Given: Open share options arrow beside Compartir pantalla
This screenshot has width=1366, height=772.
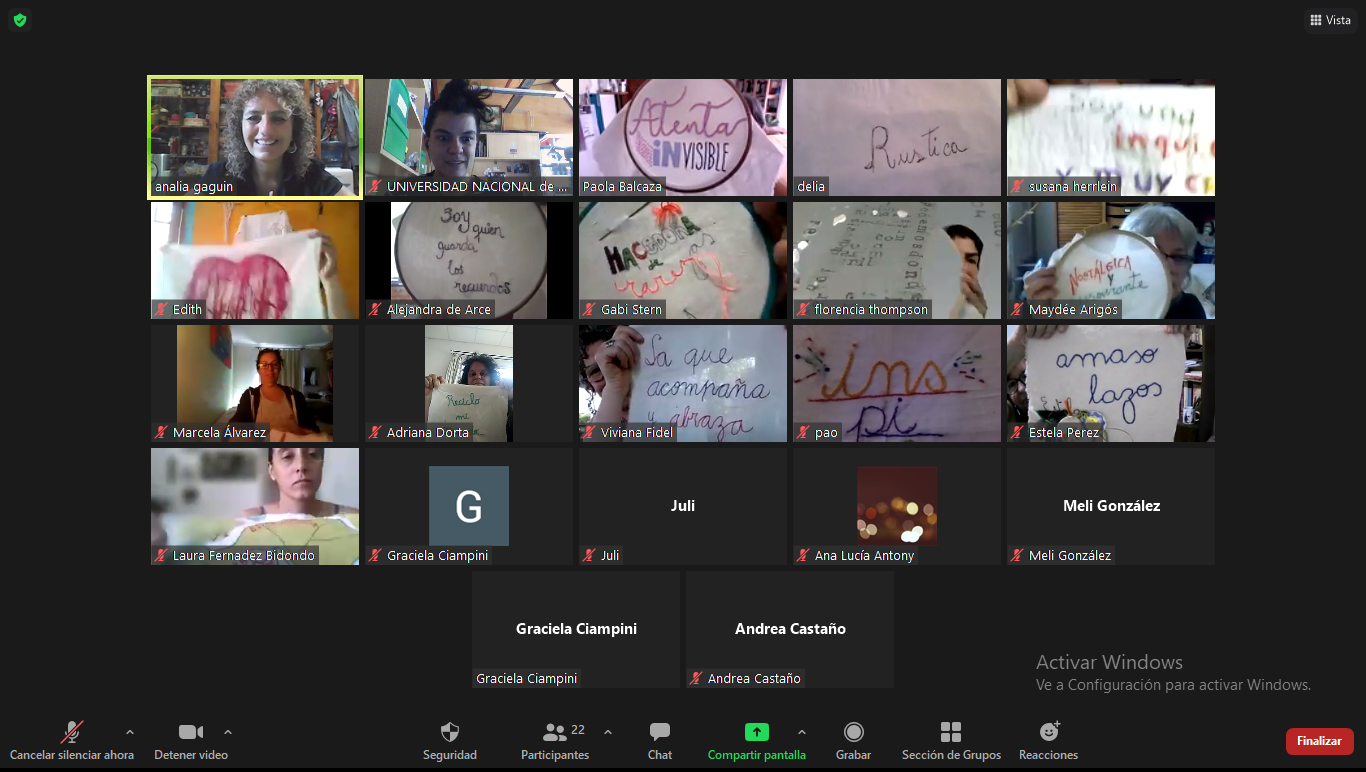Looking at the screenshot, I should pyautogui.click(x=801, y=732).
